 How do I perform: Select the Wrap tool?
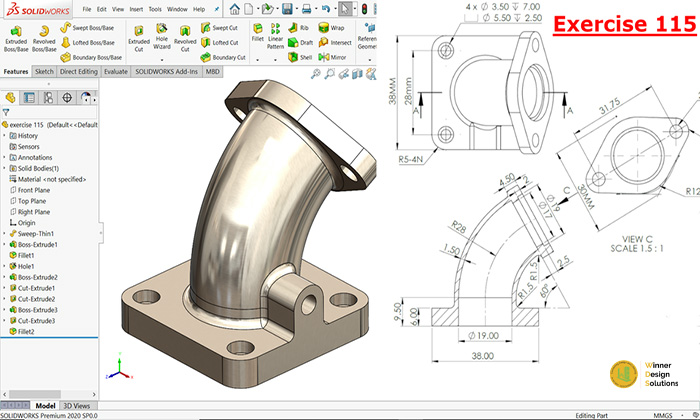click(331, 28)
